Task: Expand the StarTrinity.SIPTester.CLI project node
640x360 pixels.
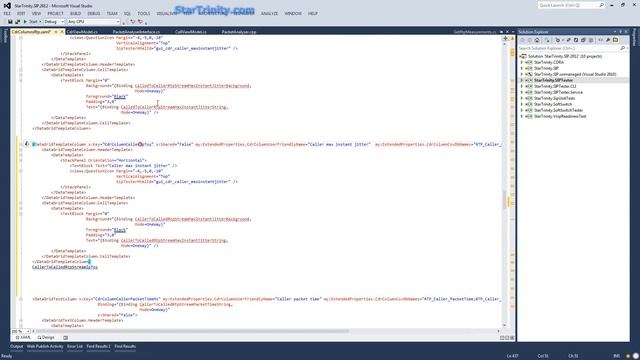Action: coord(522,86)
